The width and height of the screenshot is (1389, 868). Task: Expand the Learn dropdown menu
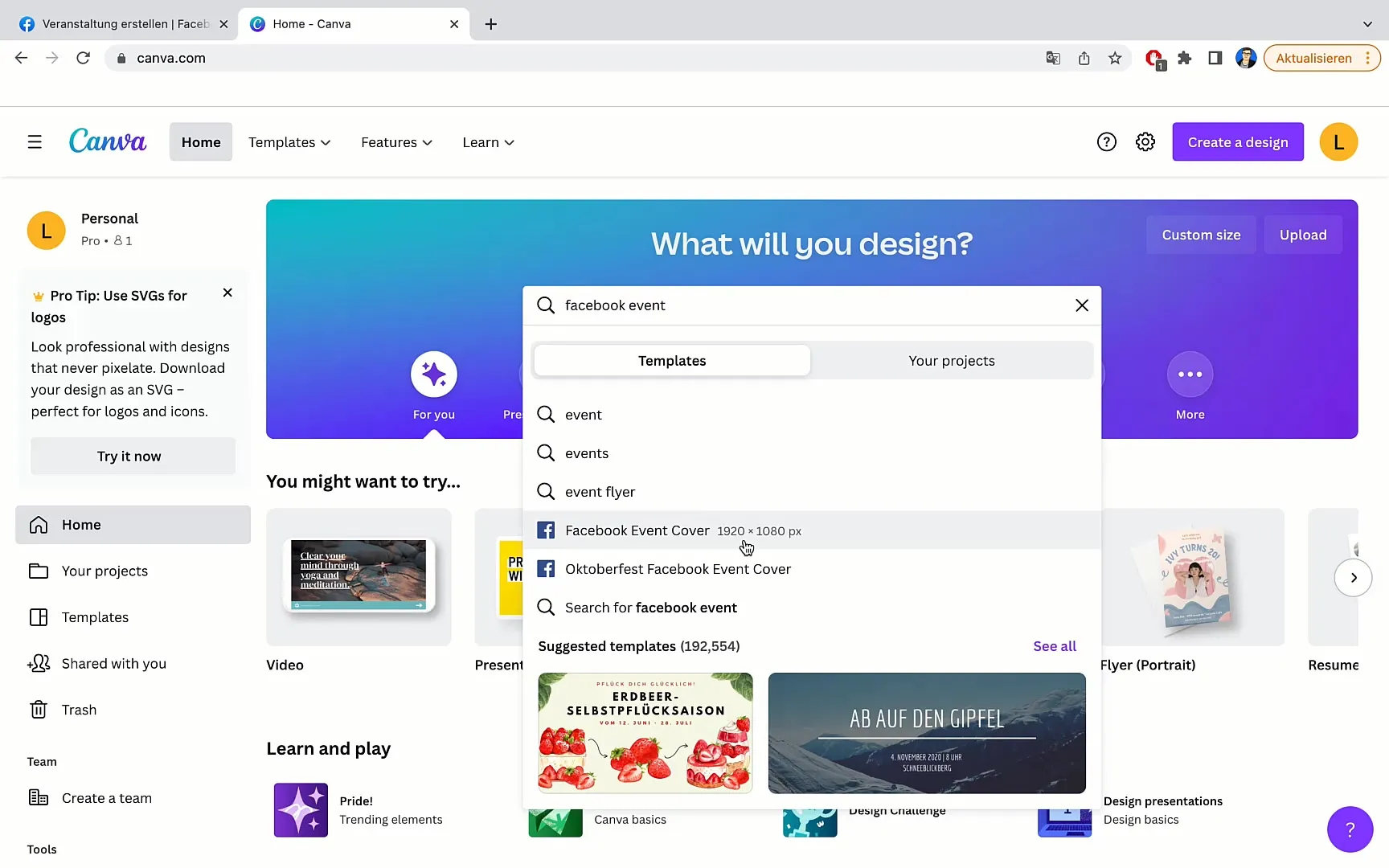[x=488, y=142]
